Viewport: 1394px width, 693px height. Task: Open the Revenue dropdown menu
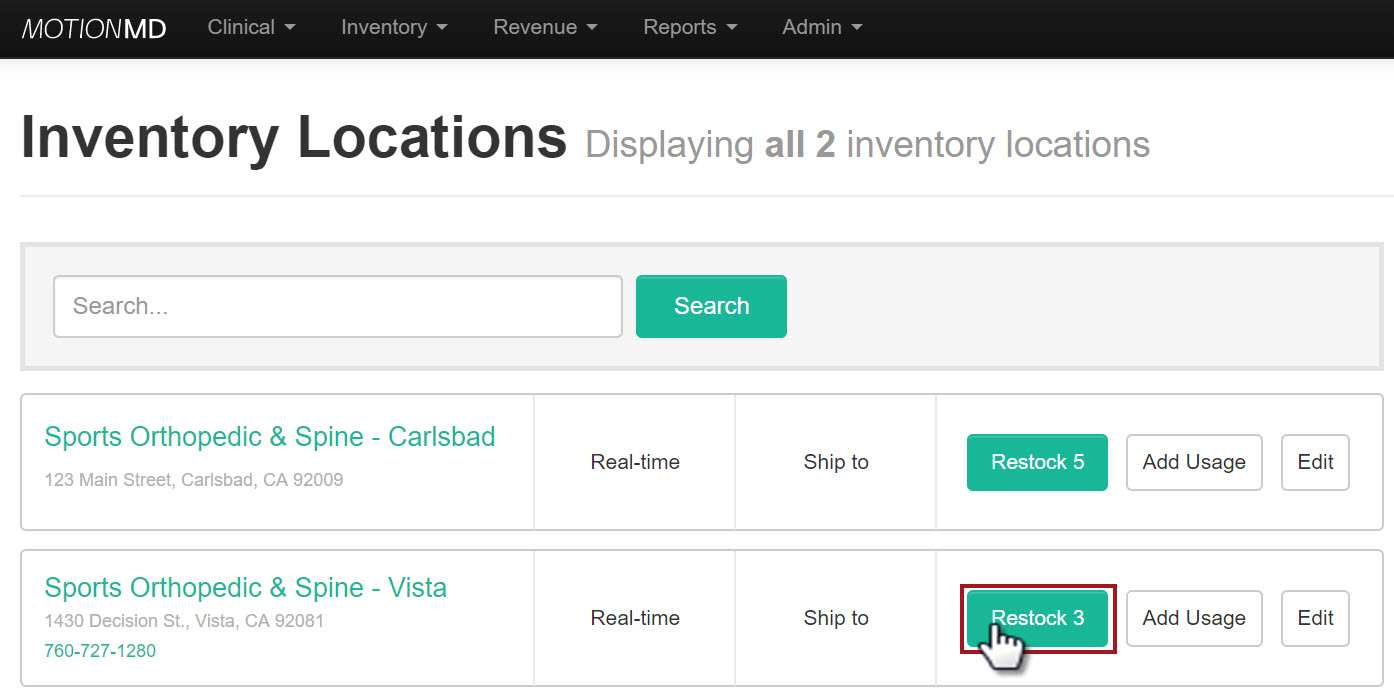(543, 28)
